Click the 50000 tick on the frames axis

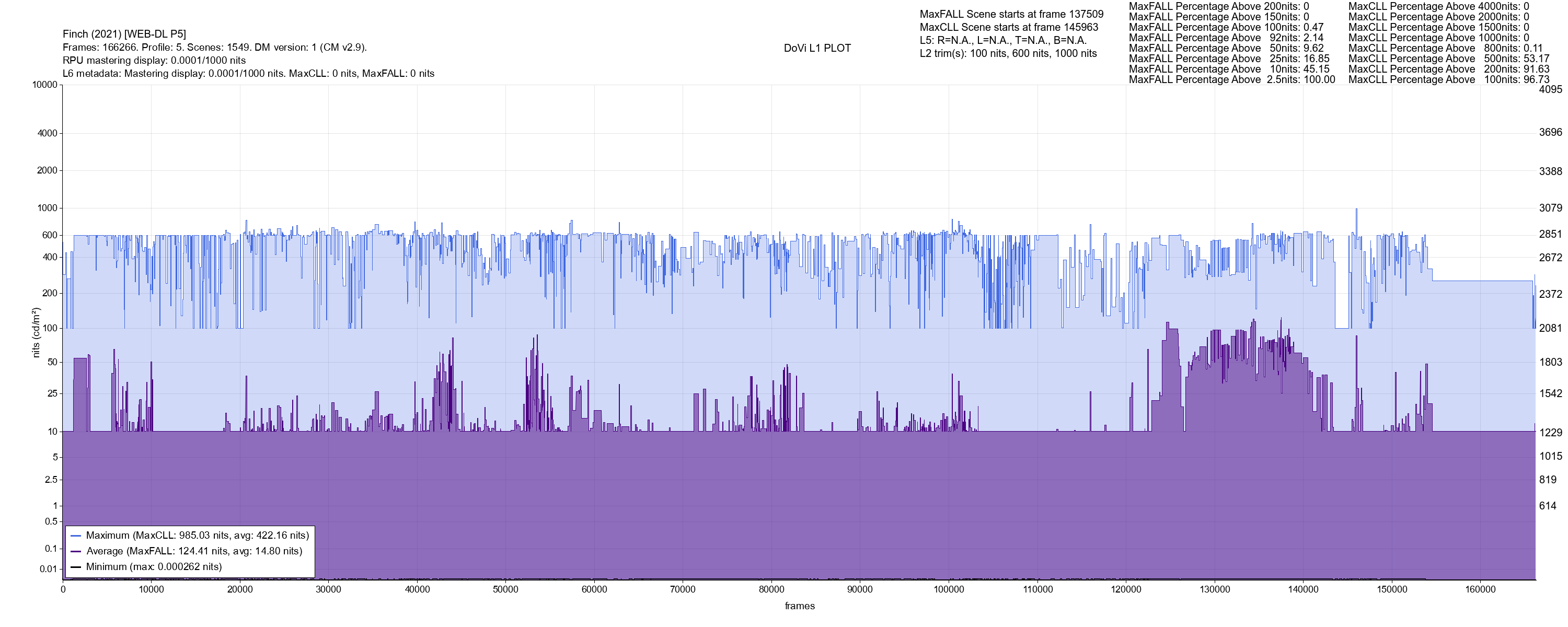(505, 589)
